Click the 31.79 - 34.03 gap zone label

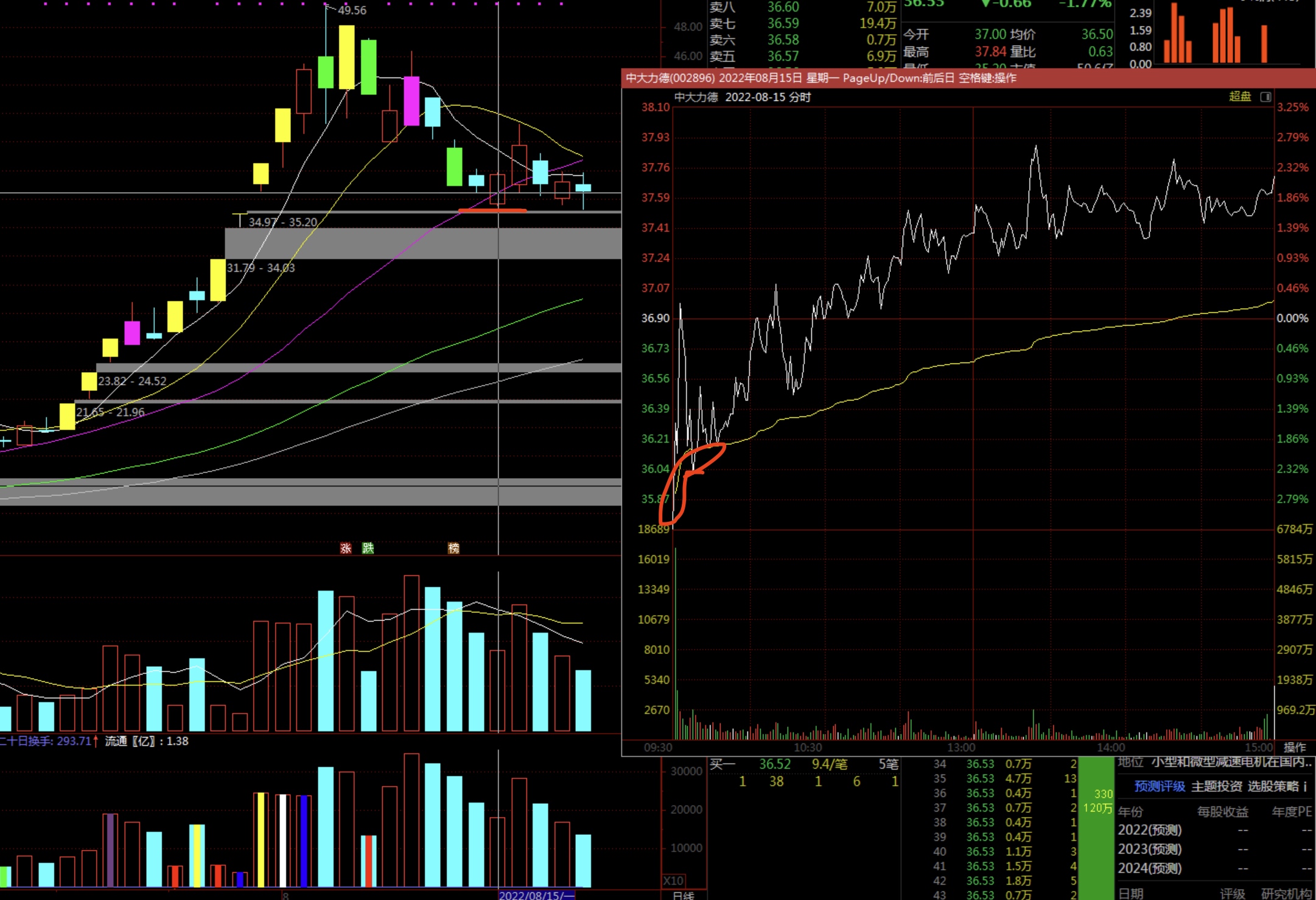[x=261, y=268]
